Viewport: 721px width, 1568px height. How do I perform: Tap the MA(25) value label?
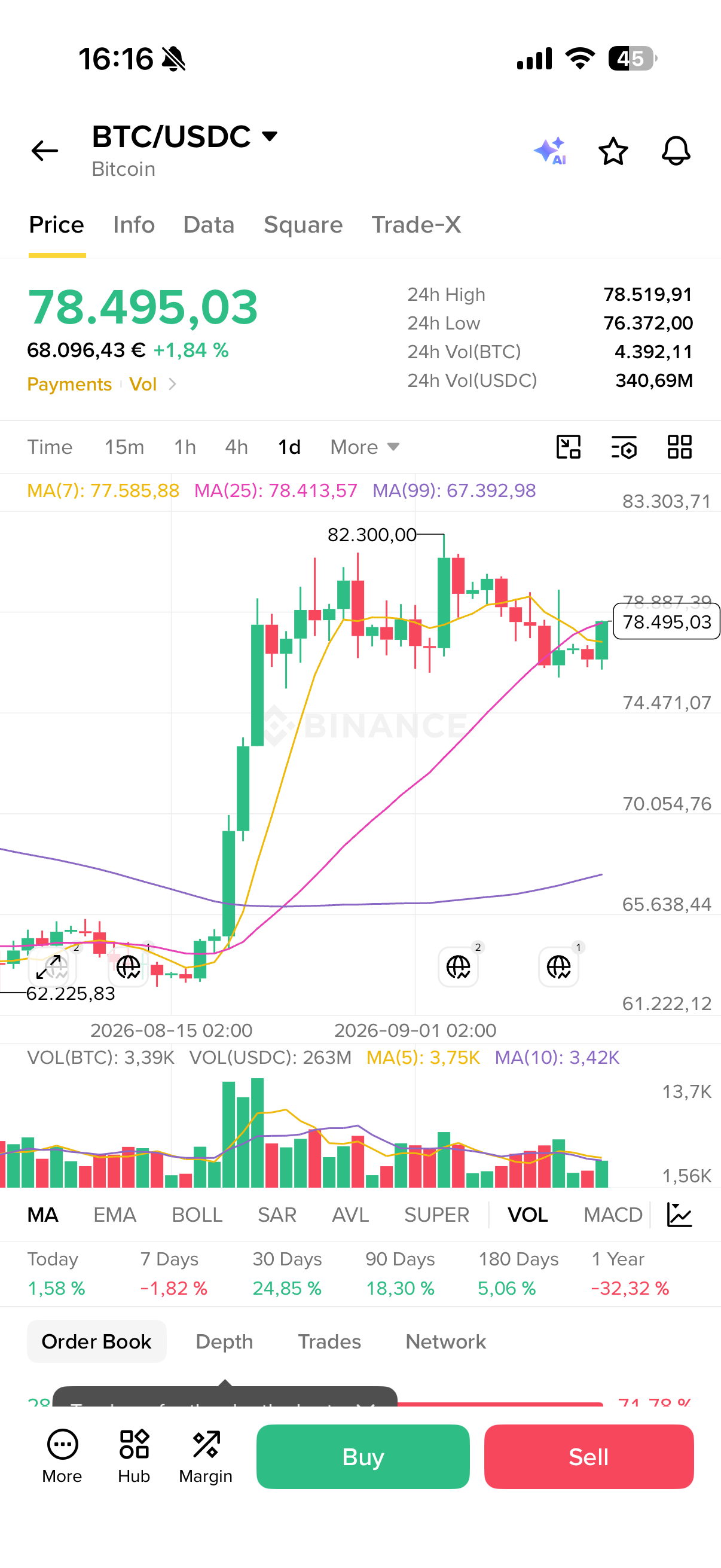[276, 490]
